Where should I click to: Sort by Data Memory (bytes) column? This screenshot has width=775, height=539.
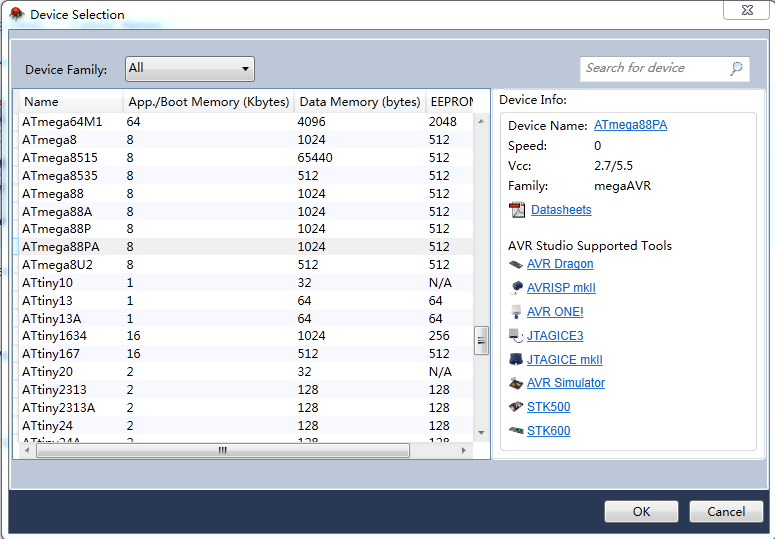coord(359,102)
